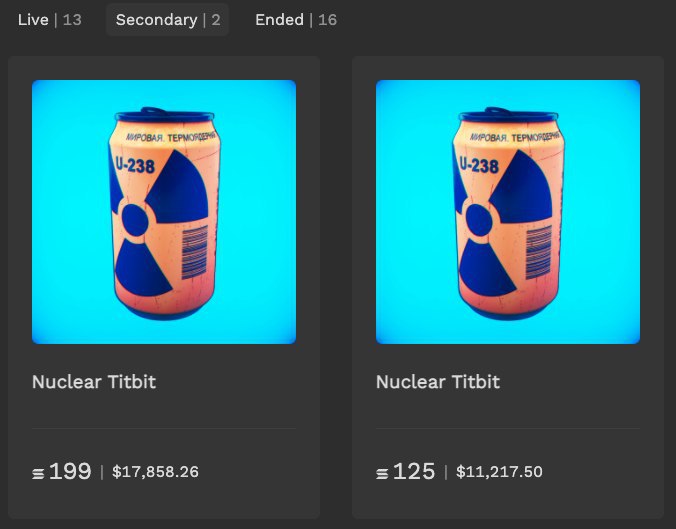Click the U-238 label on the 199 listing's can
The height and width of the screenshot is (529, 676).
135,166
